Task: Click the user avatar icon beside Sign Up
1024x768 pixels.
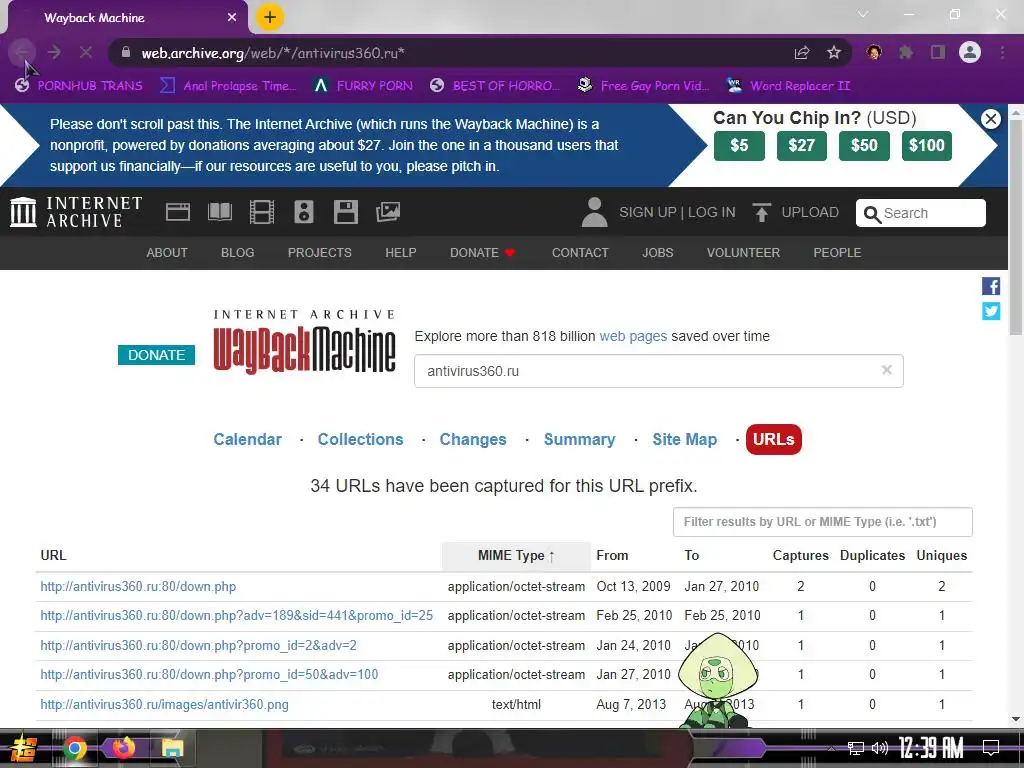Action: [x=594, y=212]
